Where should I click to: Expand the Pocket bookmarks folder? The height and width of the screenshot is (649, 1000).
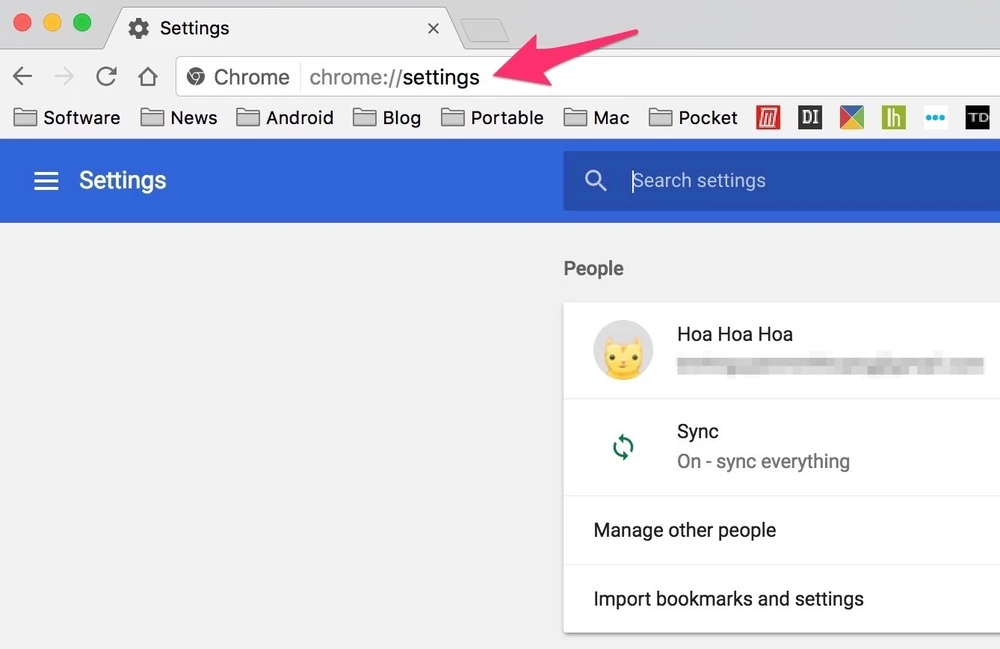click(693, 118)
